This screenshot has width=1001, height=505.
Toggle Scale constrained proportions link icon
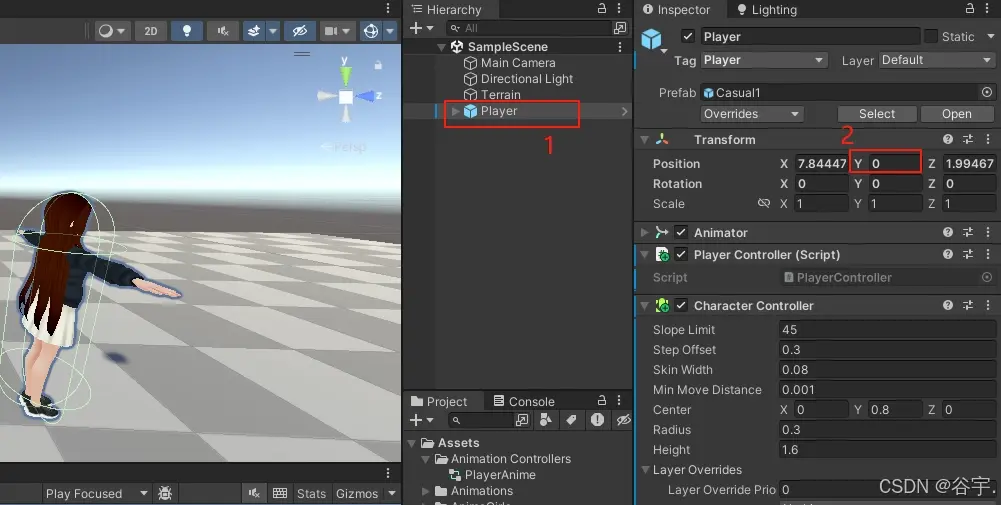[764, 203]
